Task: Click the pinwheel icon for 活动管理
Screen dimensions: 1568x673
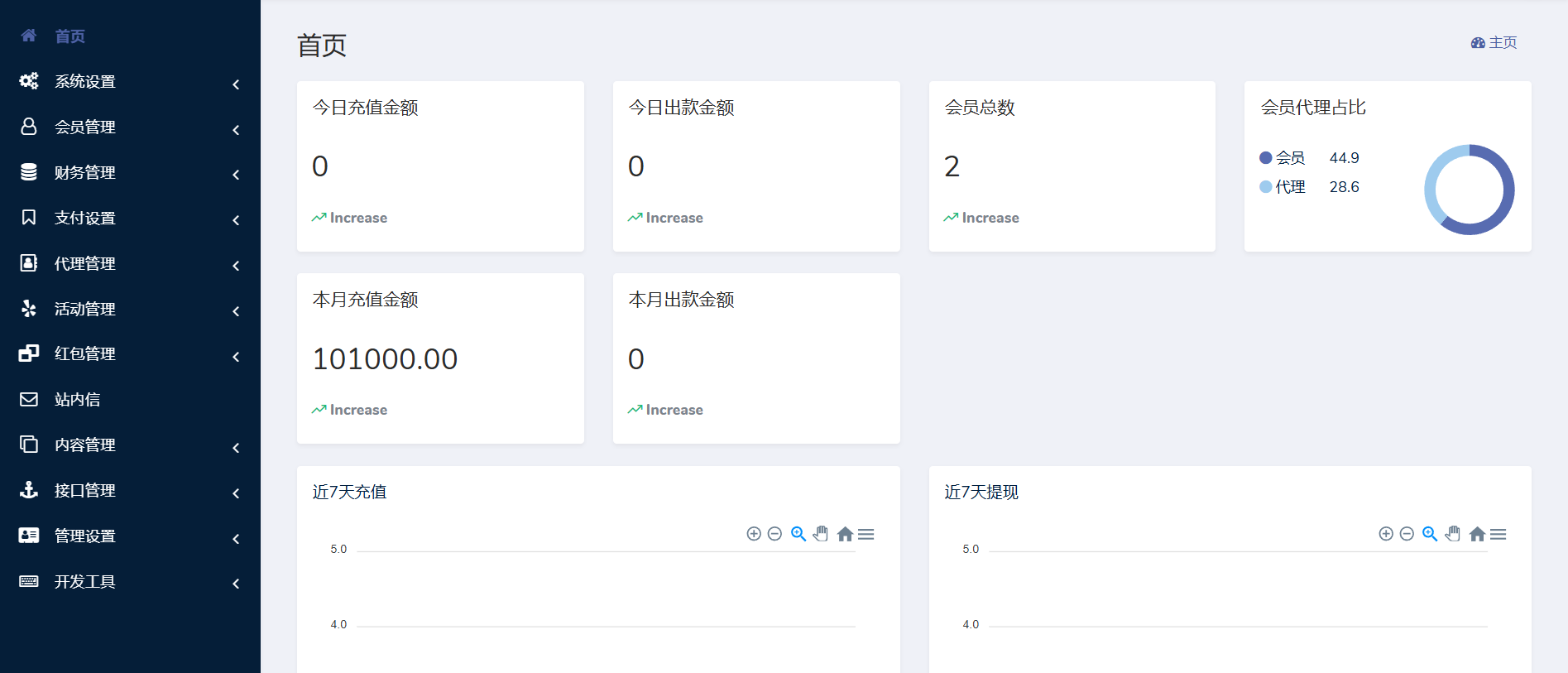Action: (x=29, y=309)
